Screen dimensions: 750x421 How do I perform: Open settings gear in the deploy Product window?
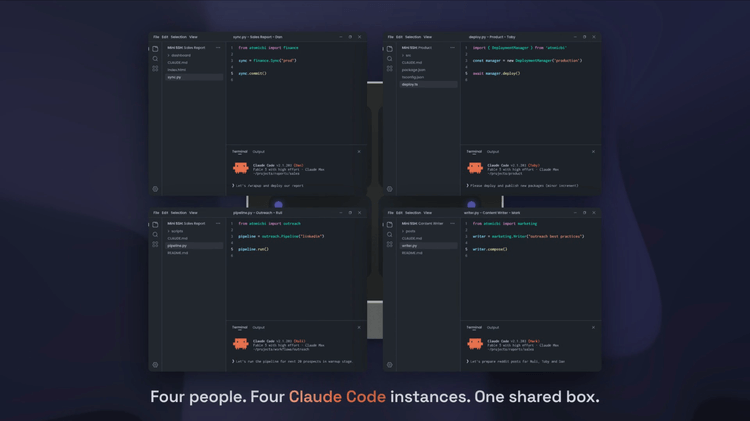tap(389, 189)
